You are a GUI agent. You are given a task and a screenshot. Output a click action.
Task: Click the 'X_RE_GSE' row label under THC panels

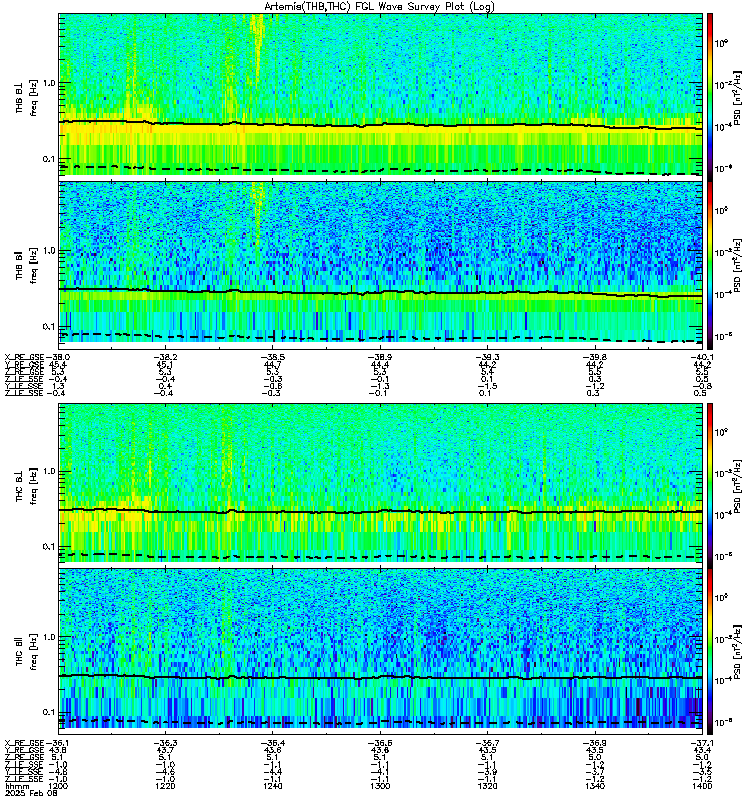24,743
